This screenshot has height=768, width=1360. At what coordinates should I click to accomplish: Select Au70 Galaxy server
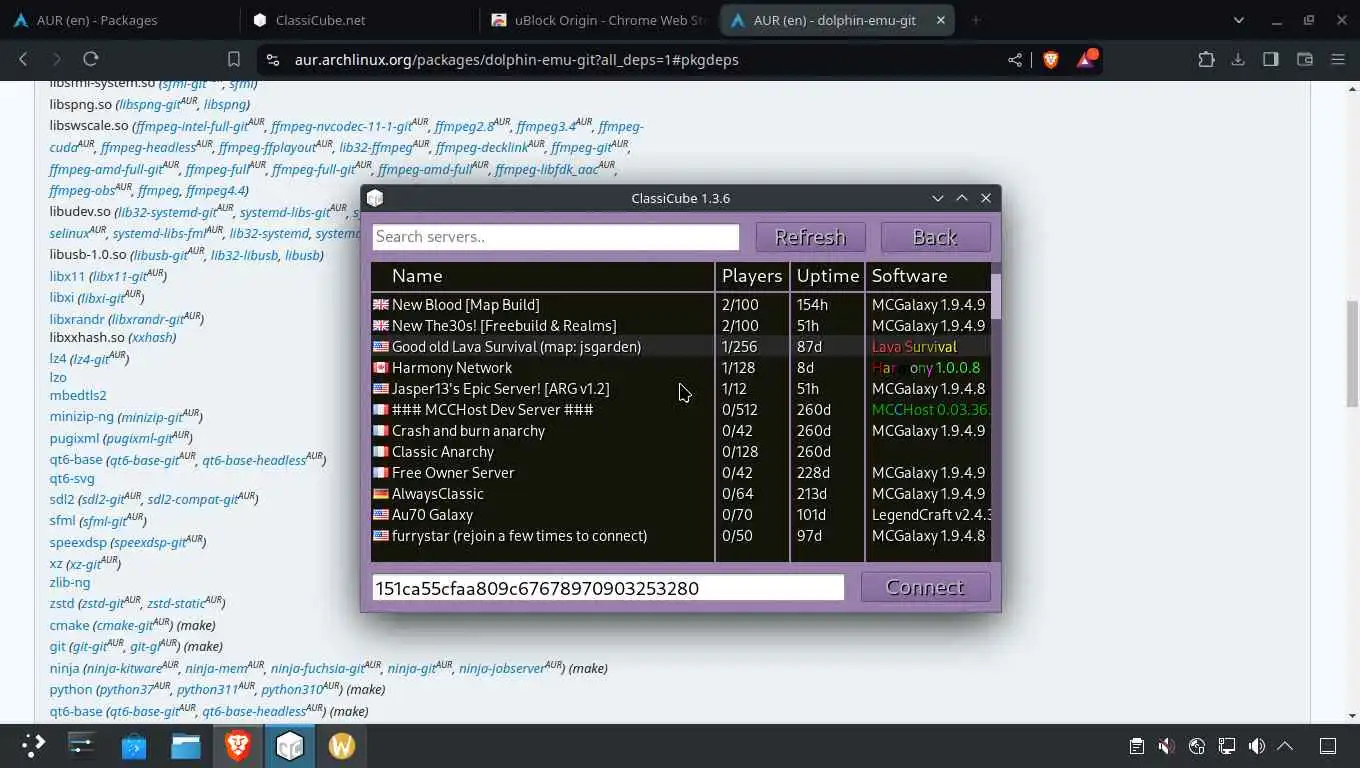tap(680, 514)
